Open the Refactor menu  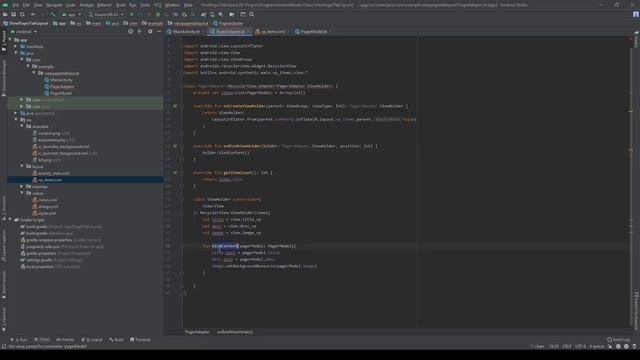(104, 5)
